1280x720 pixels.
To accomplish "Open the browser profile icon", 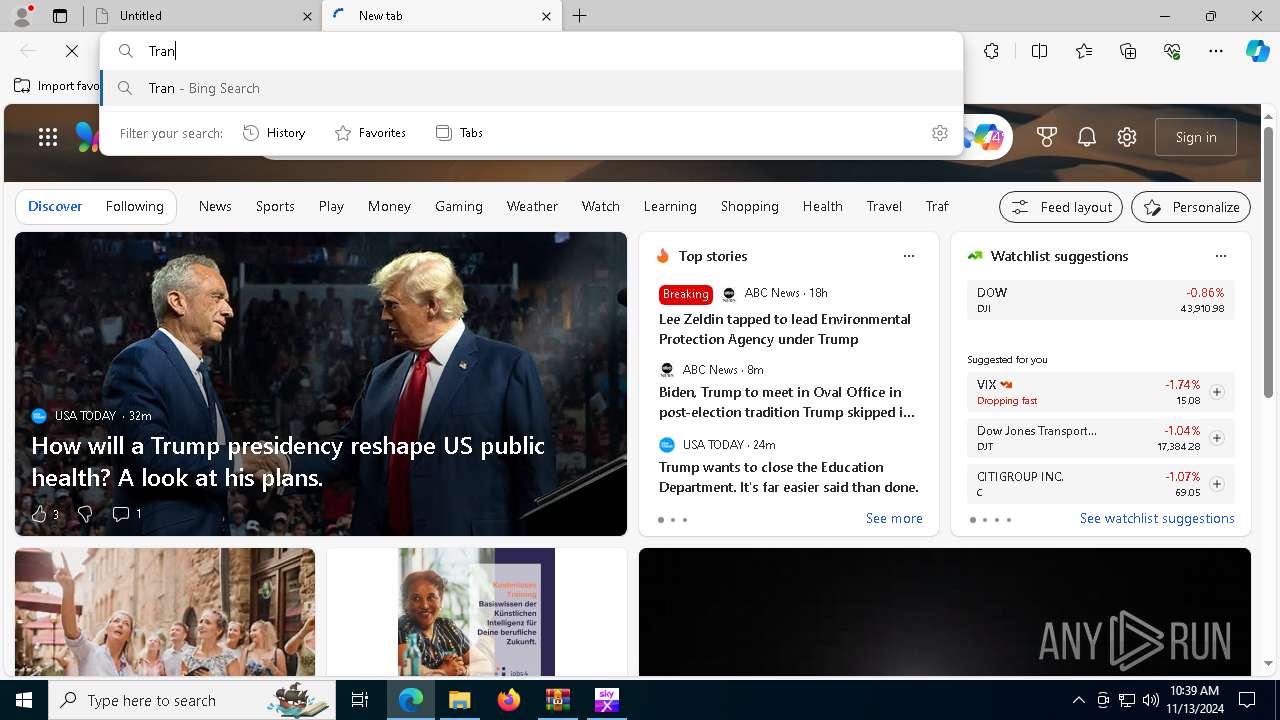I will coord(21,16).
